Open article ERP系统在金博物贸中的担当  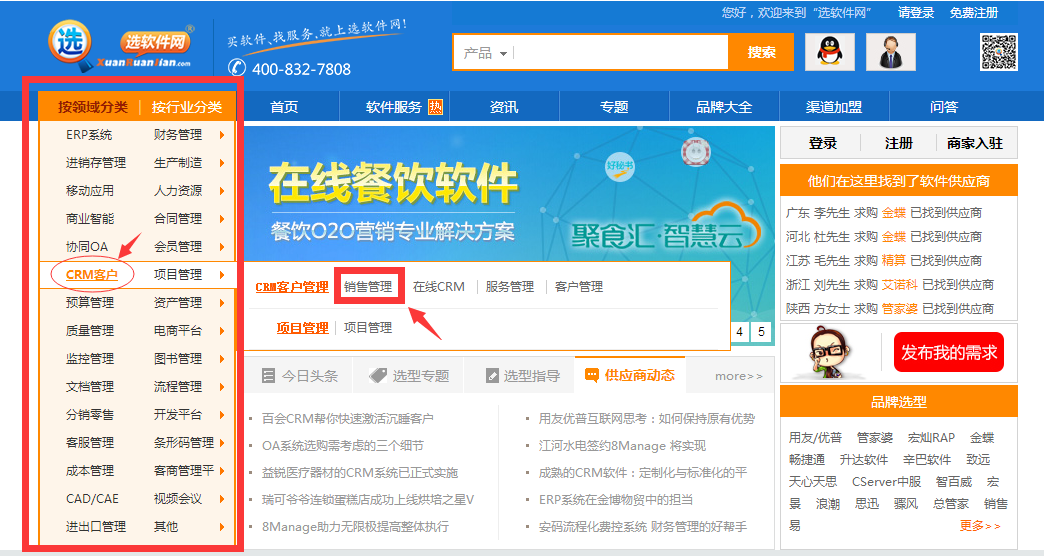[616, 499]
